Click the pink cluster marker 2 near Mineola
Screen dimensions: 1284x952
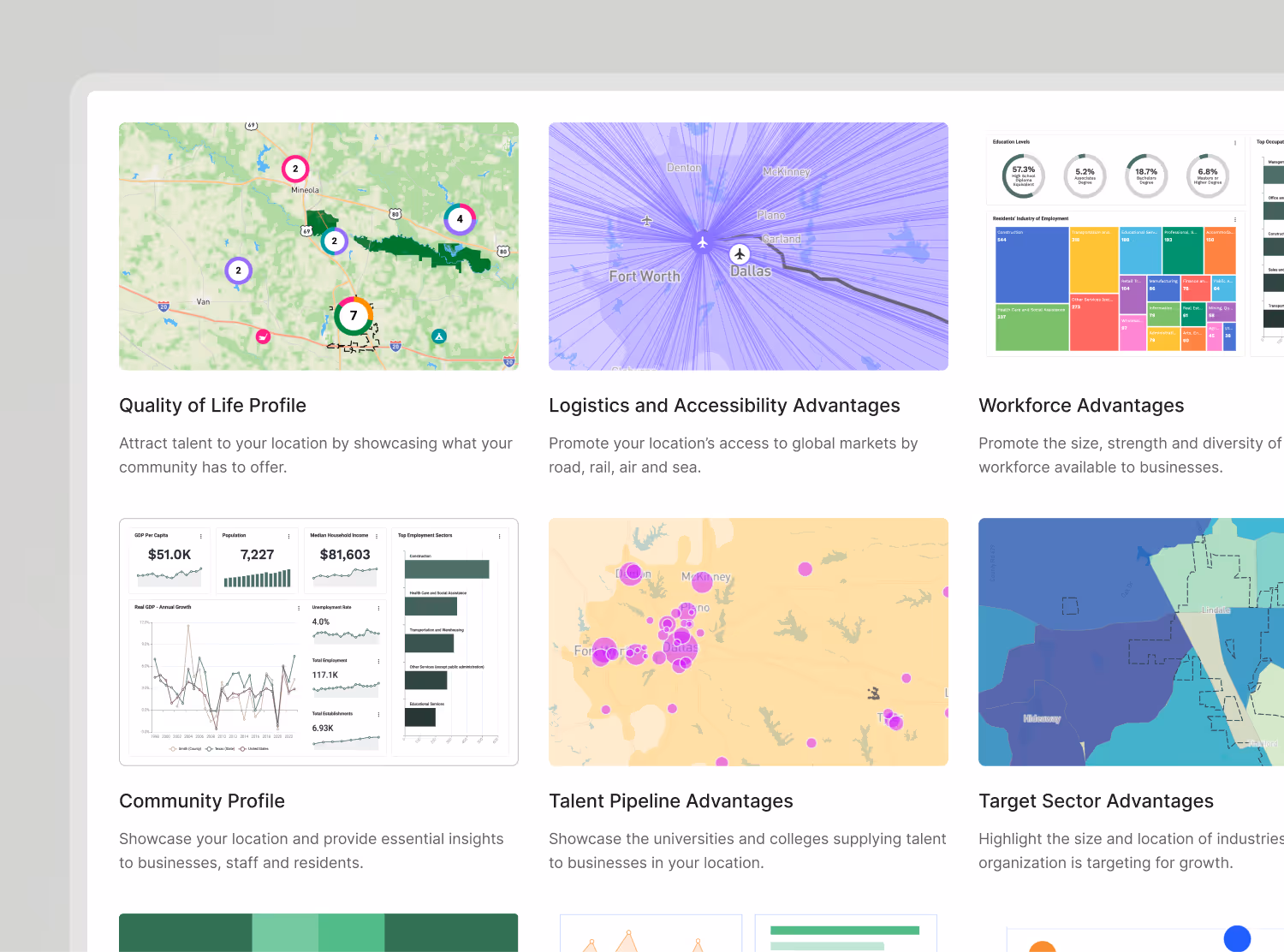pyautogui.click(x=295, y=169)
